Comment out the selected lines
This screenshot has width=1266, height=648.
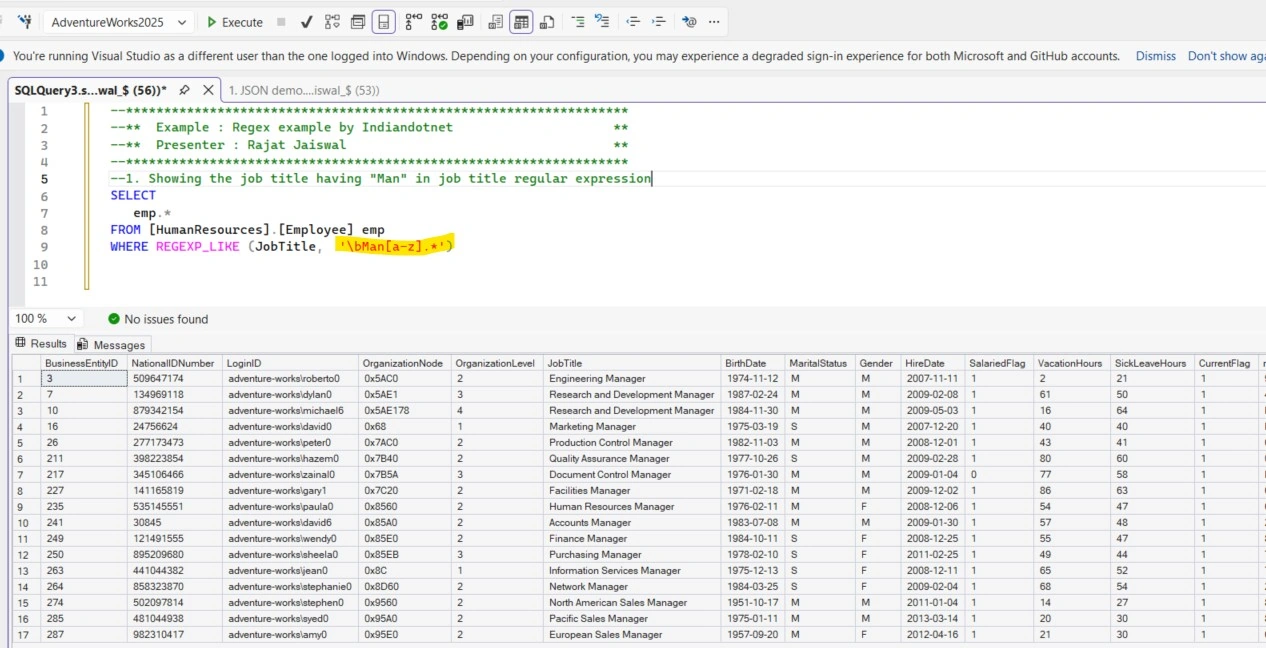point(578,22)
